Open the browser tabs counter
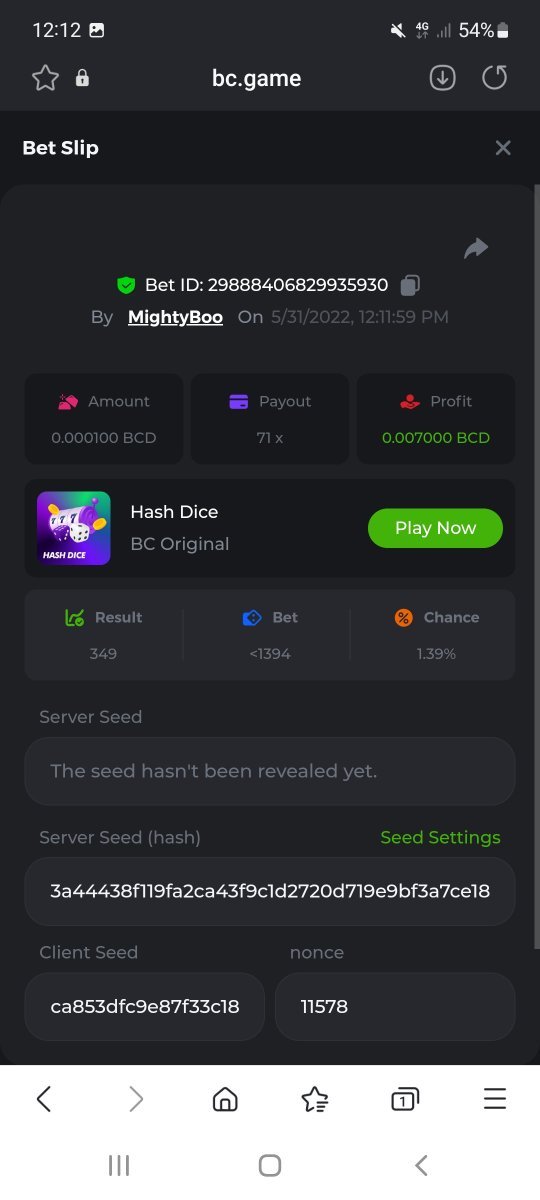540x1200 pixels. point(404,1100)
